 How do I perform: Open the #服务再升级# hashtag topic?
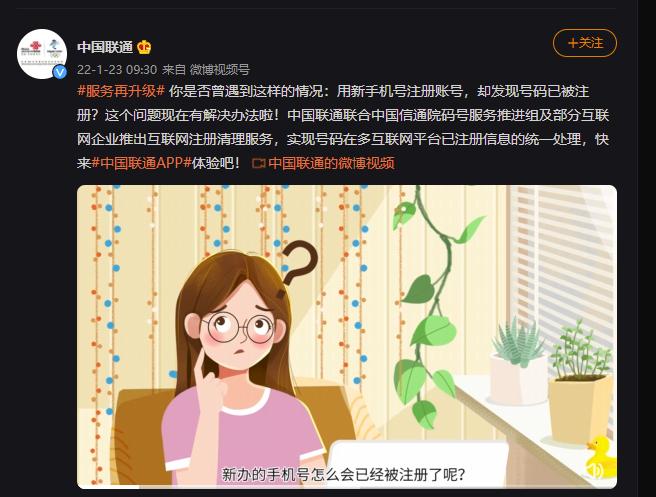tap(121, 91)
